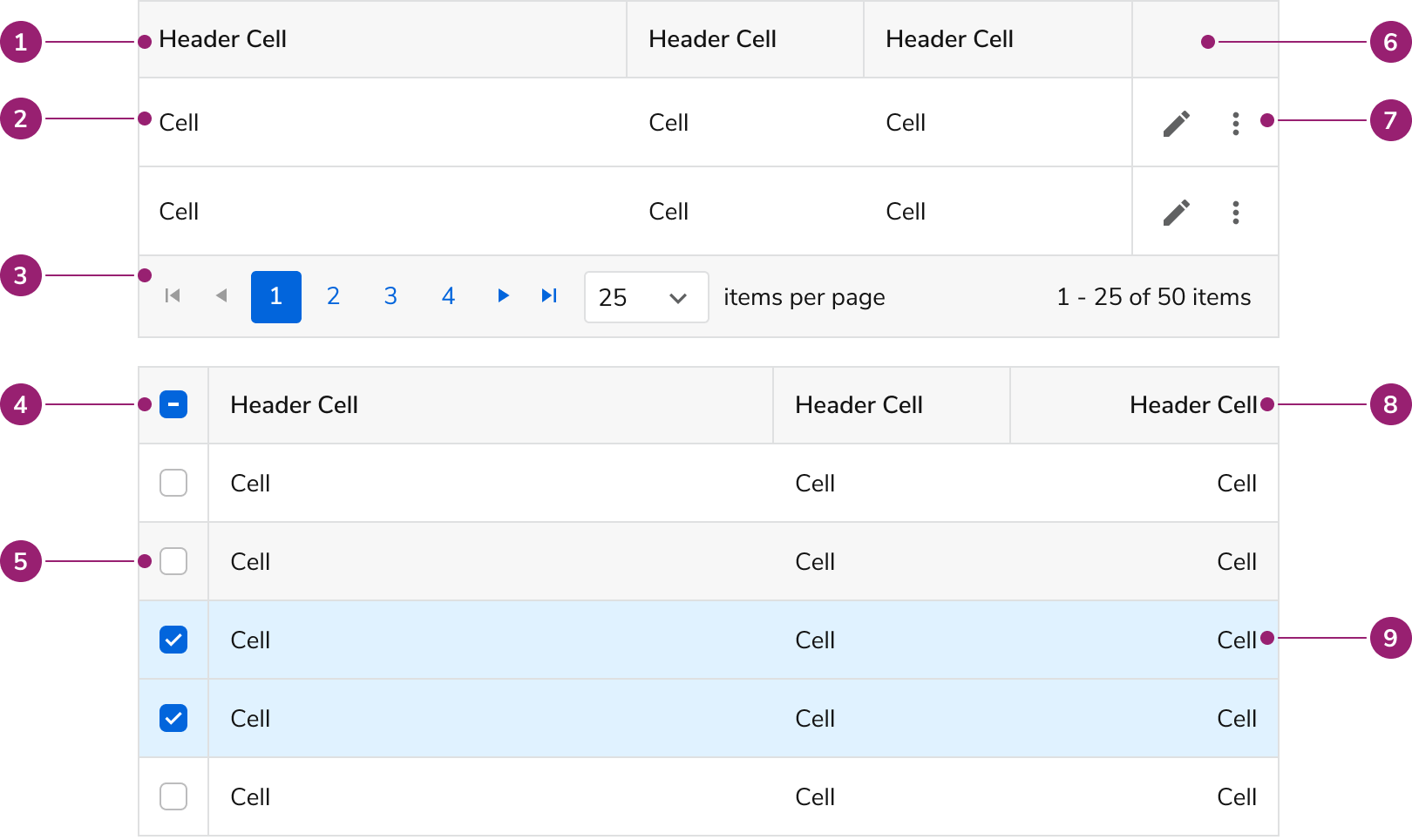Go to page 4 in pagination
The width and height of the screenshot is (1412, 840).
(x=448, y=297)
